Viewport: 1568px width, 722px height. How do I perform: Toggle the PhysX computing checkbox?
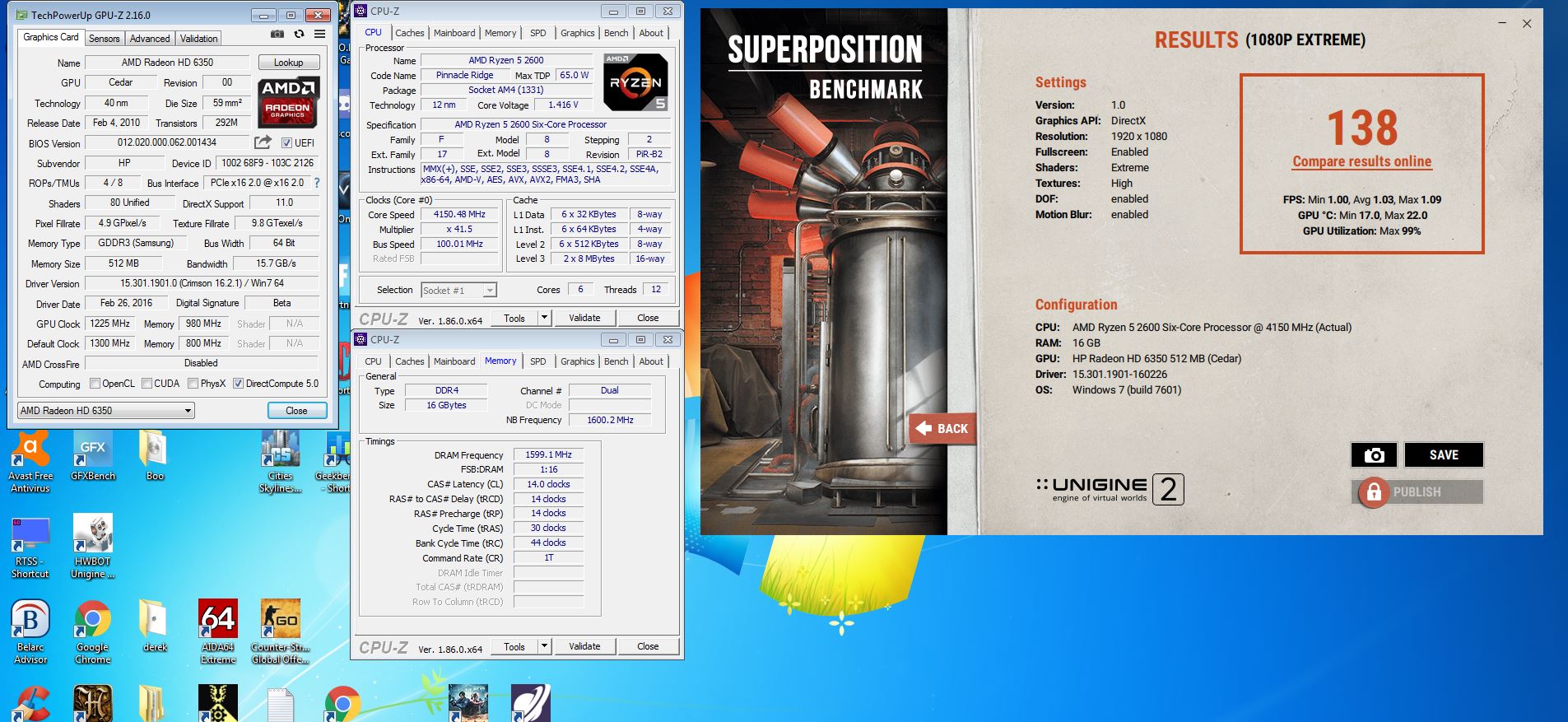(x=193, y=384)
